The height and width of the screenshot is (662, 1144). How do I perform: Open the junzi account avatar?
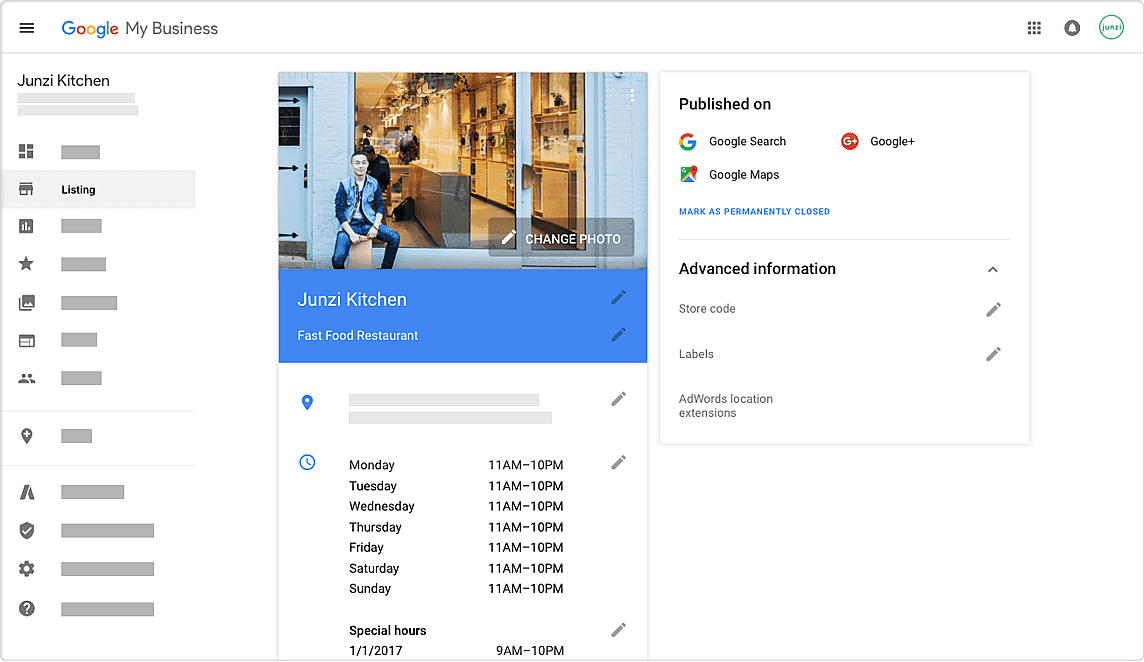1111,28
